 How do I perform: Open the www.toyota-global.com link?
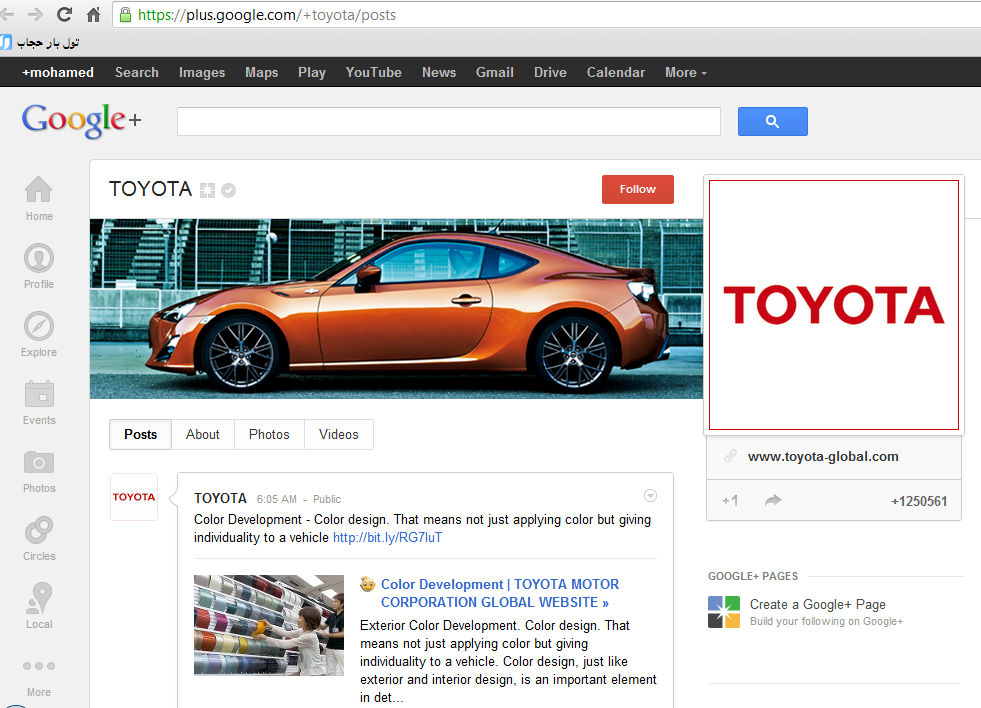tap(823, 457)
